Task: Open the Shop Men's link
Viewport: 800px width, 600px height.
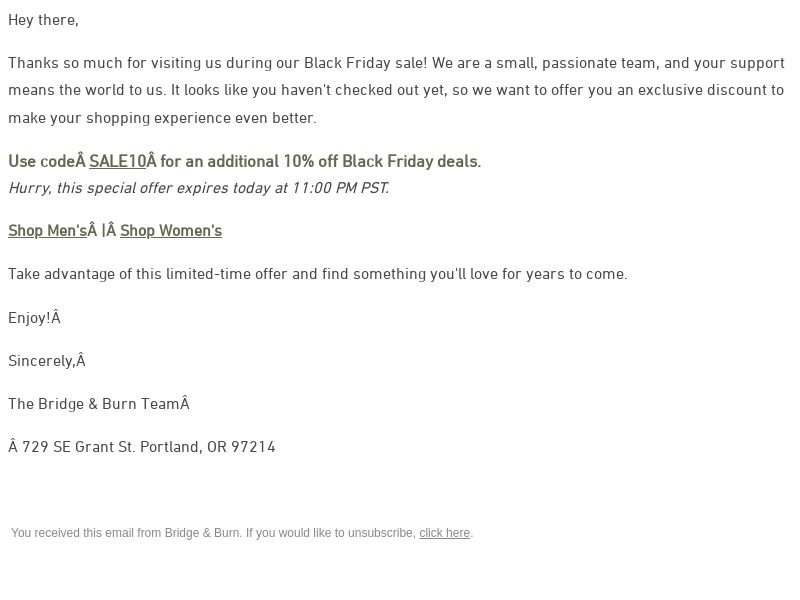Action: coord(47,231)
